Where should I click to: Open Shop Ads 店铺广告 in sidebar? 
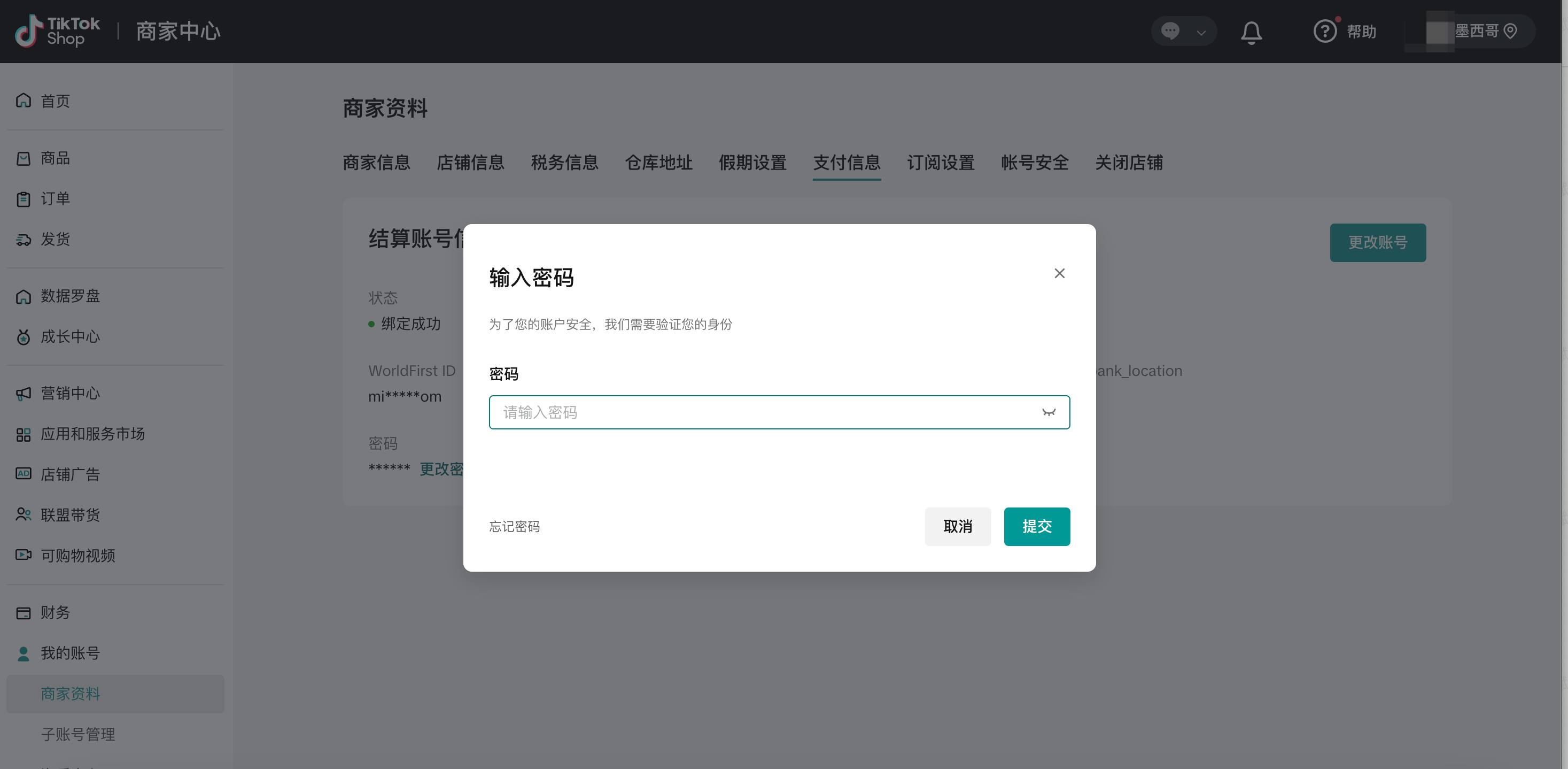(x=70, y=474)
